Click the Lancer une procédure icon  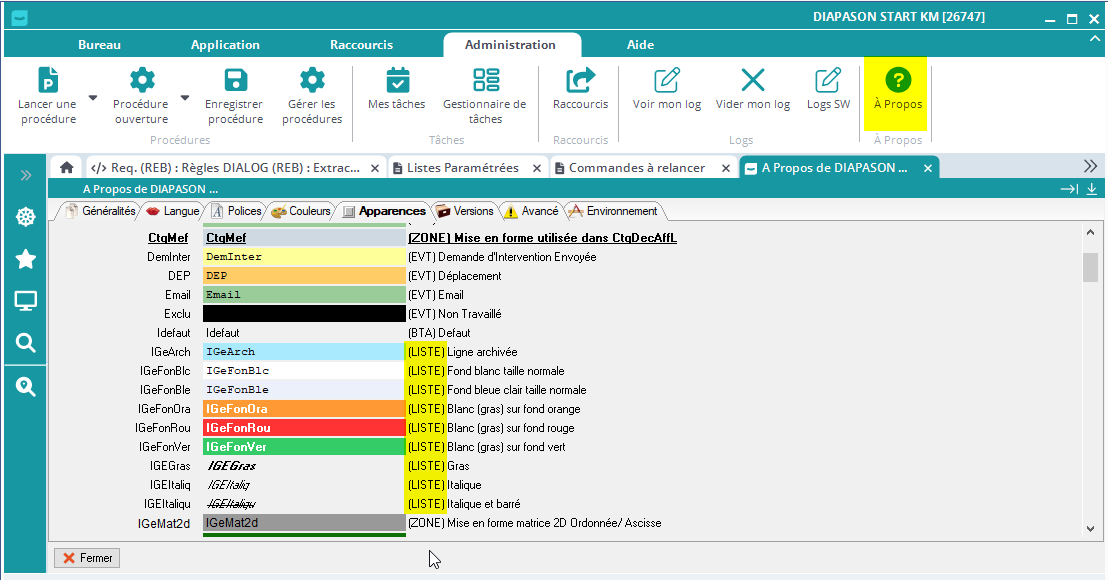[47, 81]
